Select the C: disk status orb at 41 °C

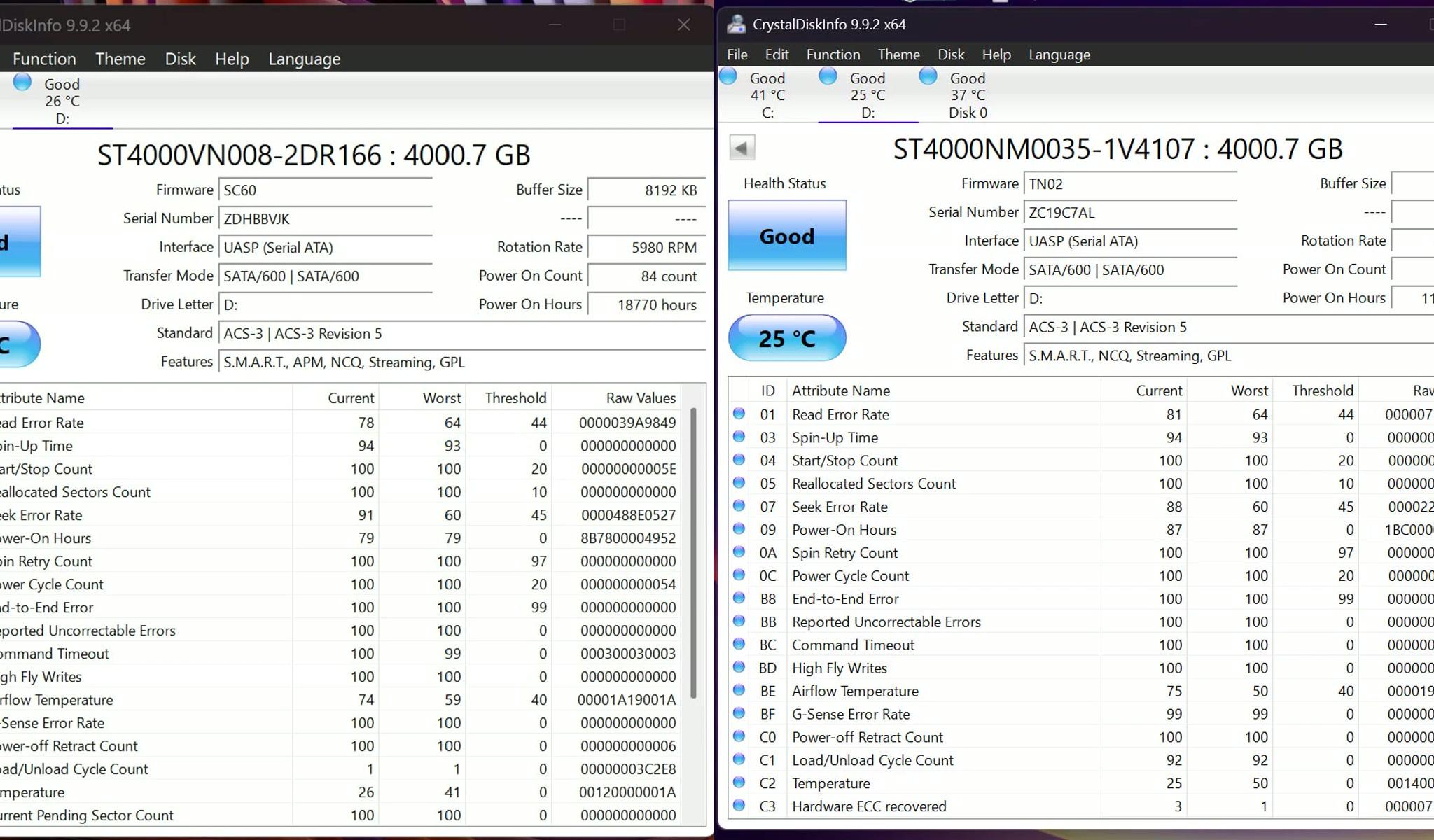[x=728, y=76]
